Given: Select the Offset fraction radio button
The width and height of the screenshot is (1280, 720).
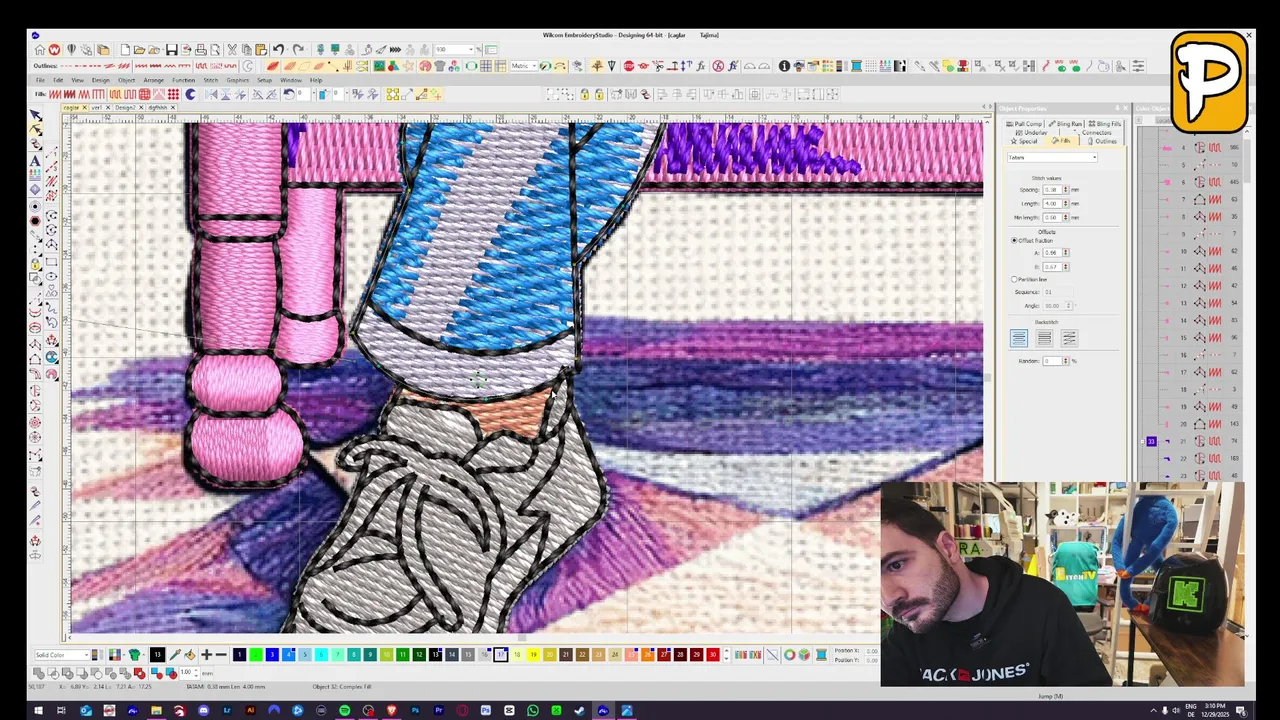Looking at the screenshot, I should click(1014, 241).
